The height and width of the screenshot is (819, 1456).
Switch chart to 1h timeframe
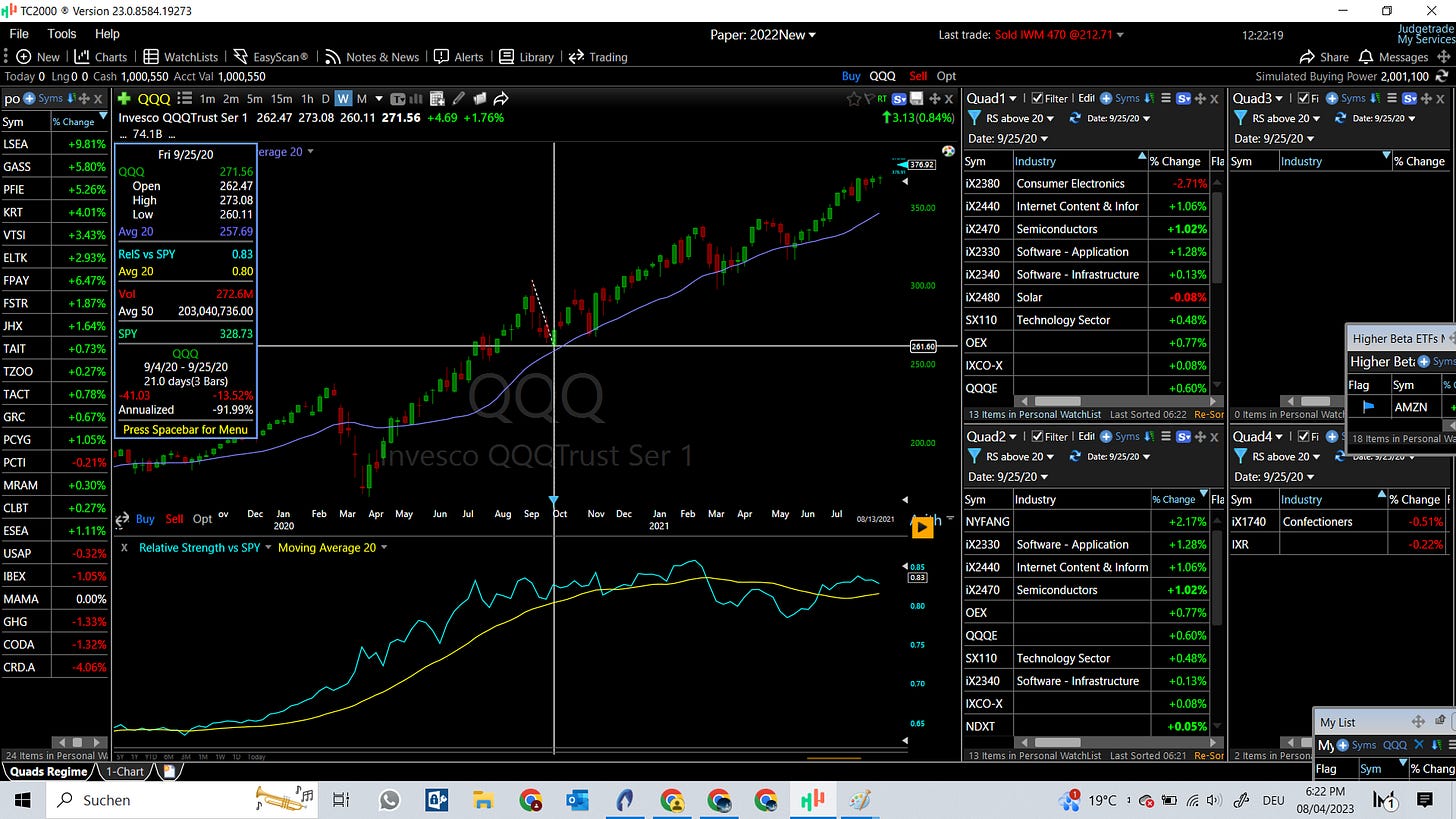point(307,98)
